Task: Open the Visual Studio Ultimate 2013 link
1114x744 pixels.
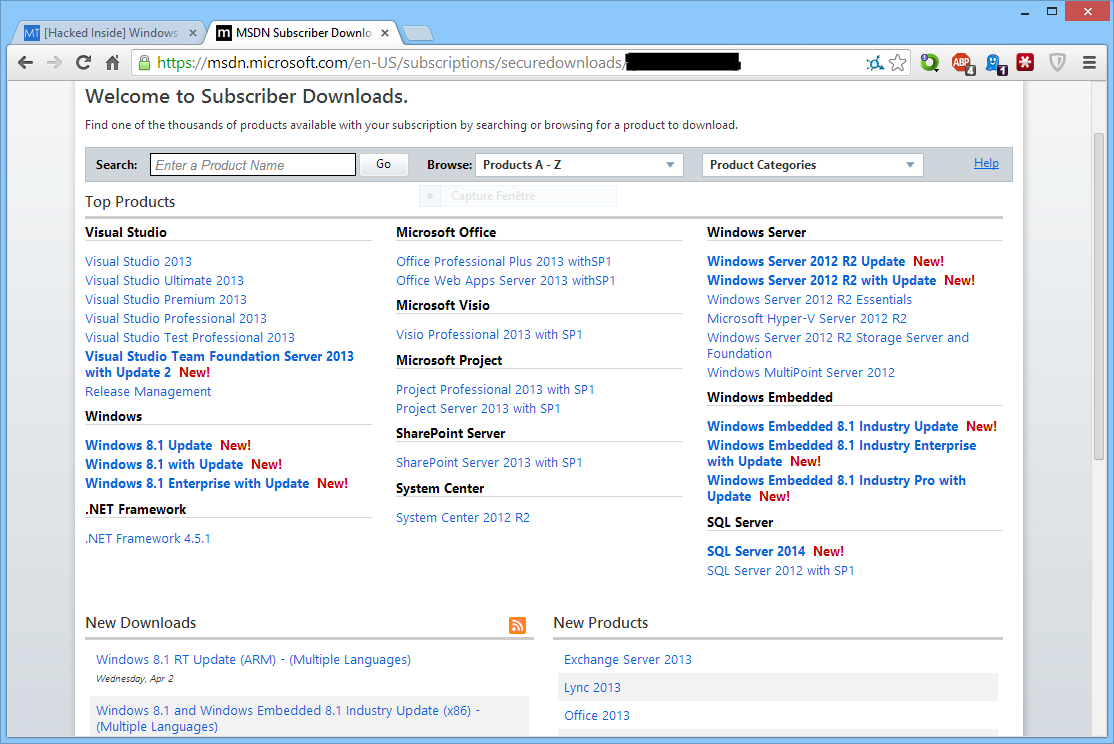Action: [164, 281]
